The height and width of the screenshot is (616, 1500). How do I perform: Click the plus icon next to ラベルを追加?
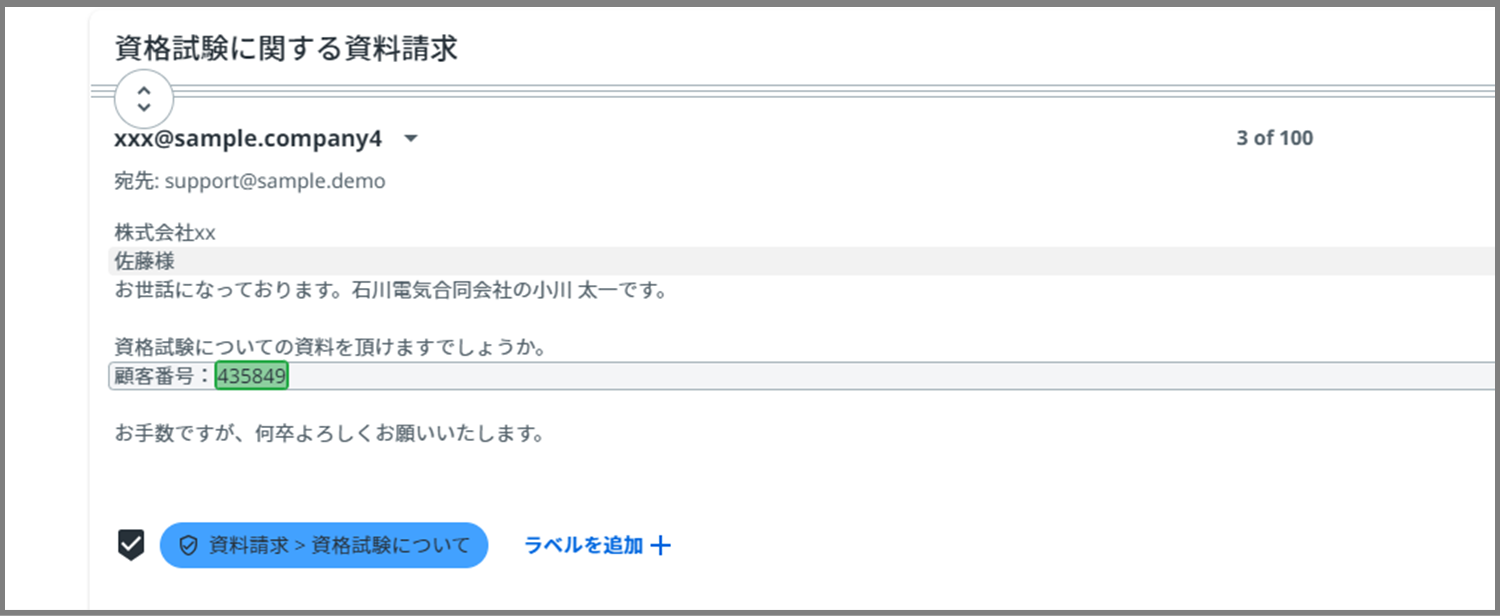pos(660,545)
